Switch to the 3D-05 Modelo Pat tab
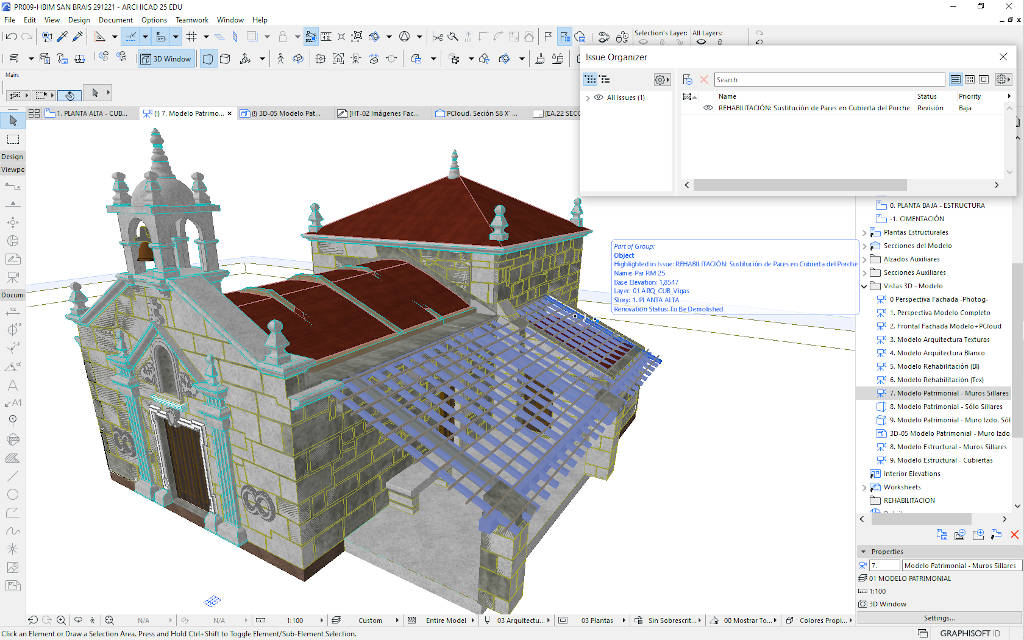This screenshot has width=1024, height=640. [284, 114]
